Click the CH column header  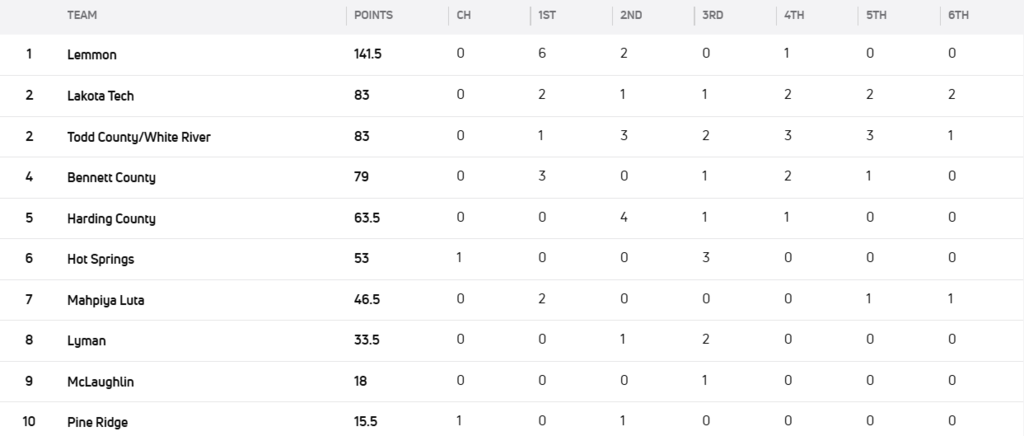click(463, 16)
